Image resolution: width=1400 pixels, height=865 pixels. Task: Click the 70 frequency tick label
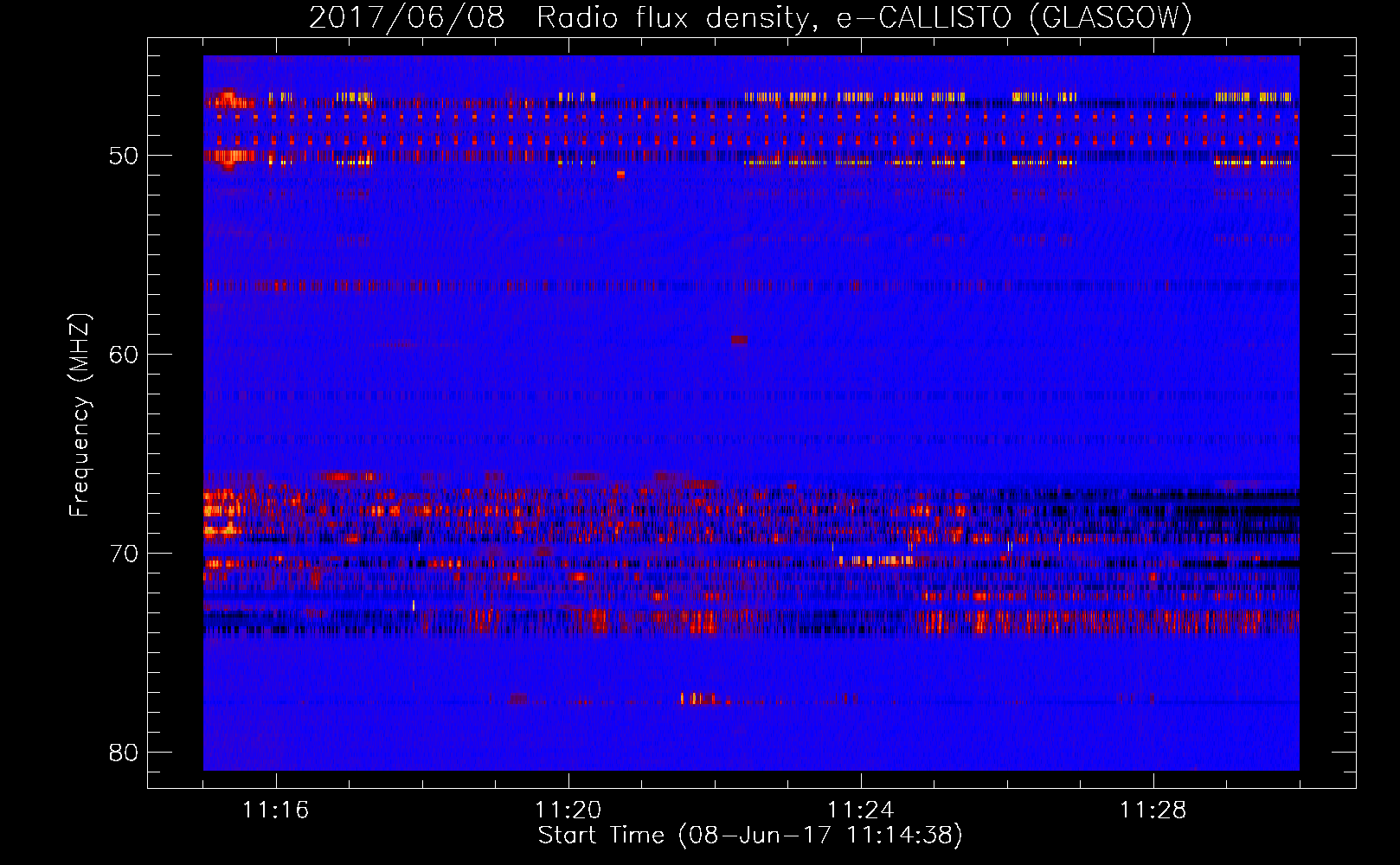pyautogui.click(x=124, y=554)
